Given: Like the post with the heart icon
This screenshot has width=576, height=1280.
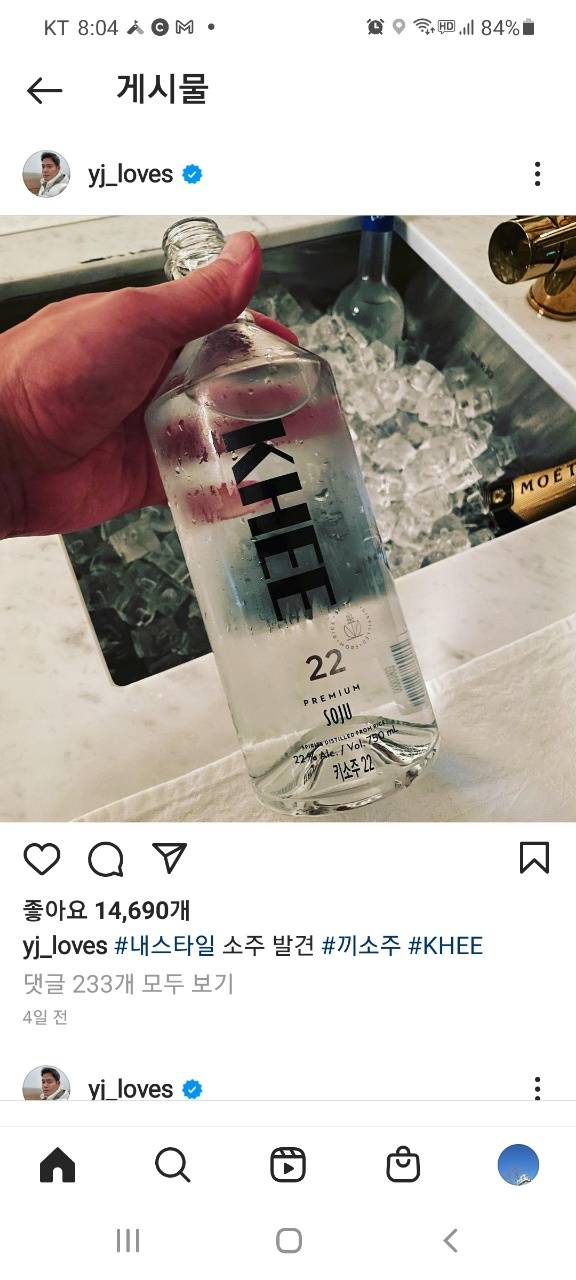Looking at the screenshot, I should pyautogui.click(x=42, y=859).
